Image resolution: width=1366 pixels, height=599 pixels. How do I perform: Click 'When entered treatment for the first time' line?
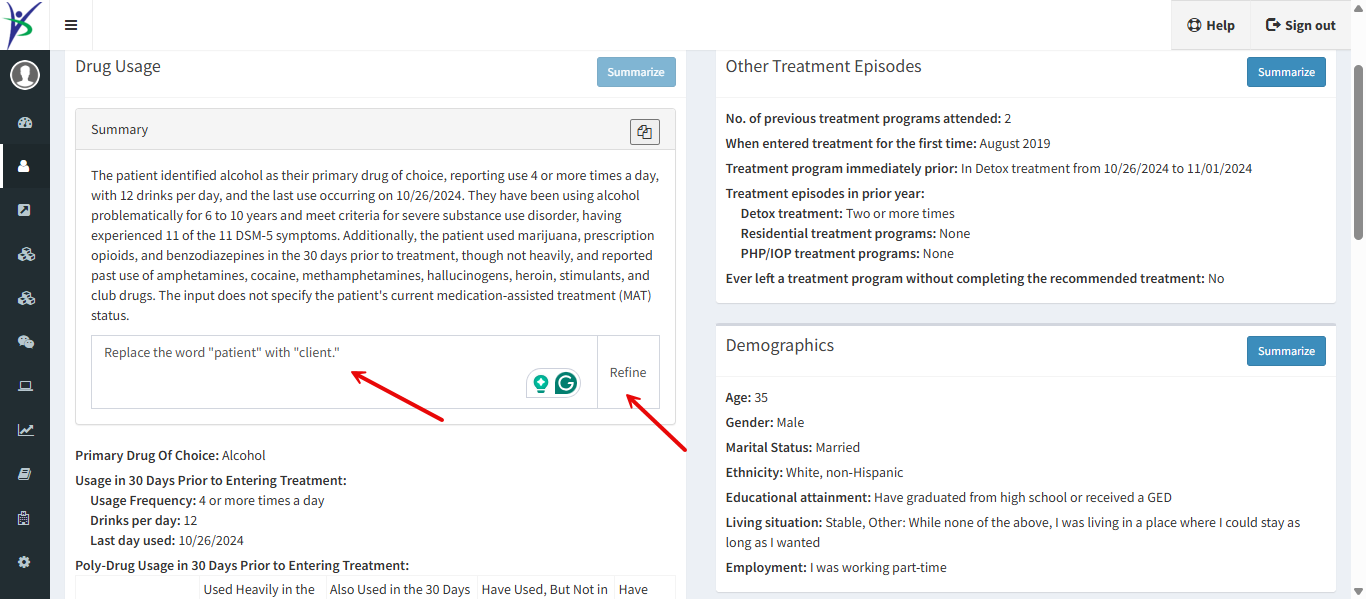pyautogui.click(x=888, y=144)
